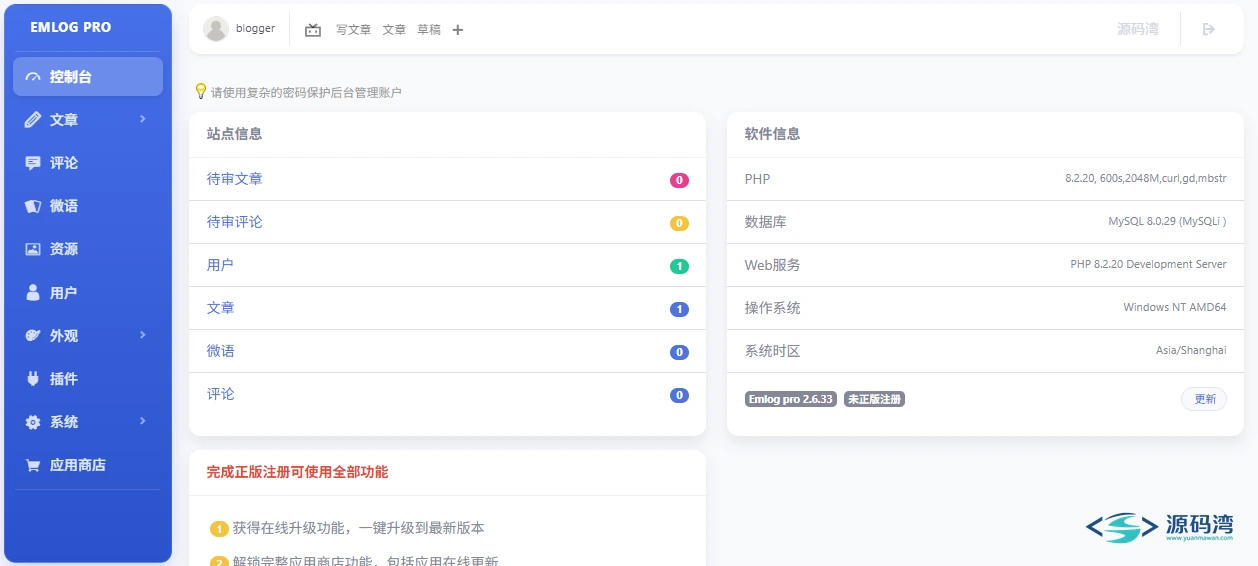1258x566 pixels.
Task: Click the EMLOG PRO logo text
Action: 71,27
